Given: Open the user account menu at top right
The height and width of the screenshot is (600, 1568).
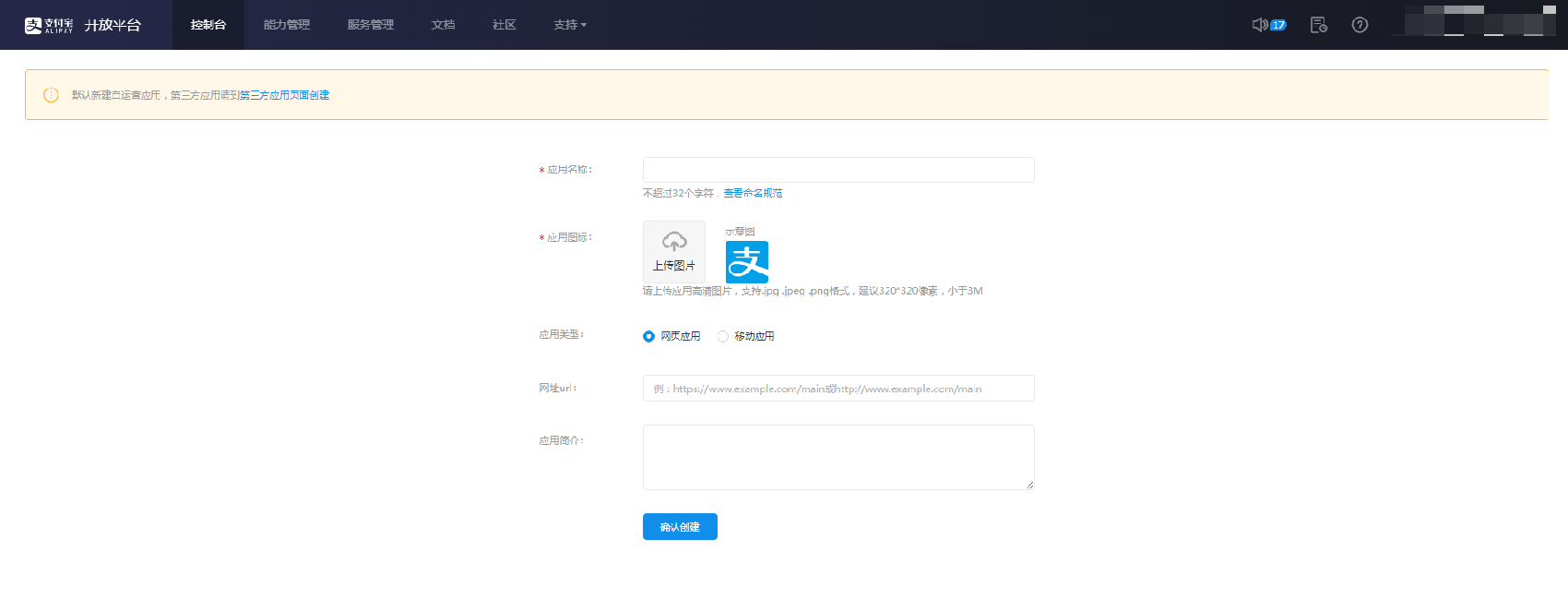Looking at the screenshot, I should pyautogui.click(x=1474, y=23).
